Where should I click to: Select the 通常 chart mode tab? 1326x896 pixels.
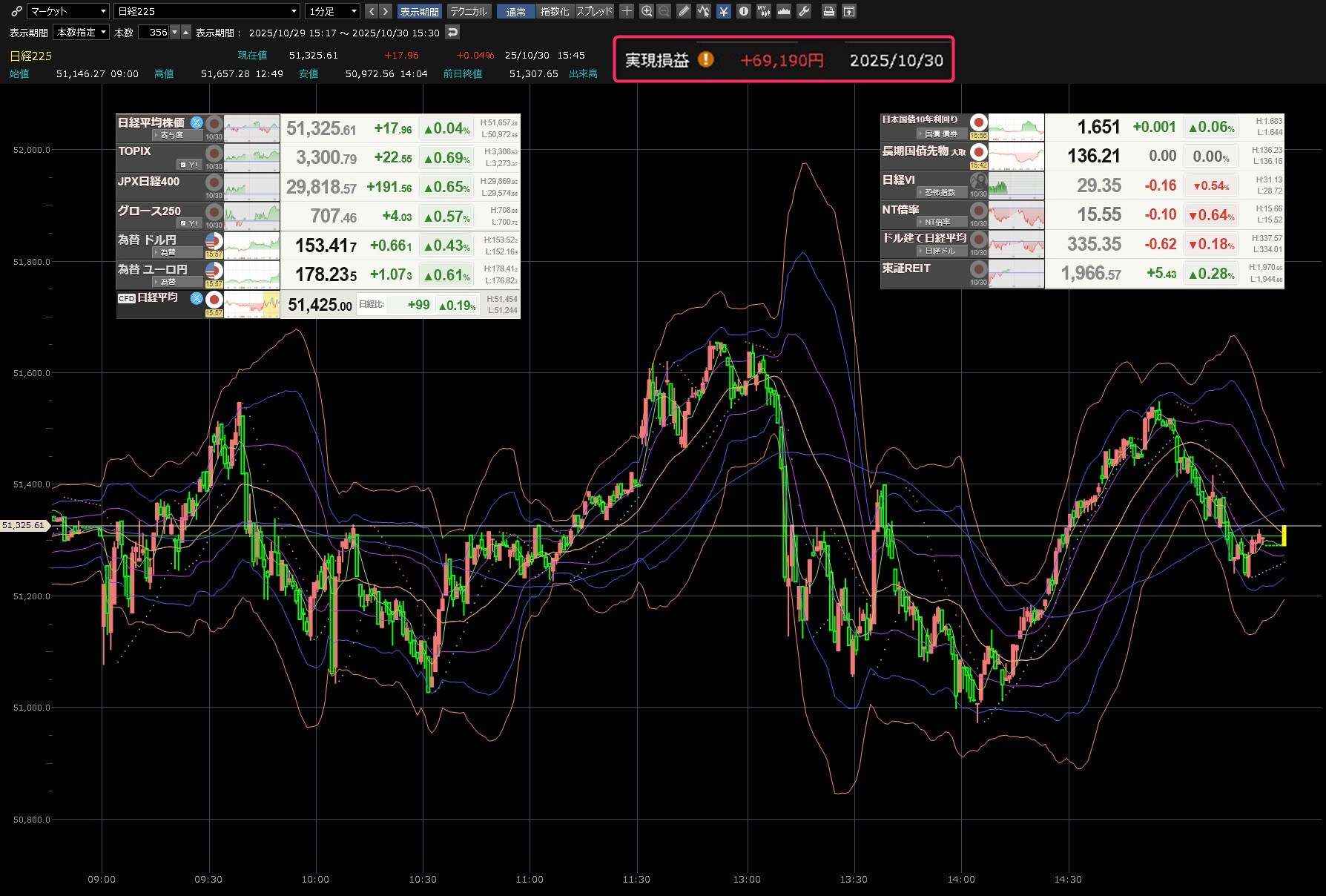click(x=515, y=11)
